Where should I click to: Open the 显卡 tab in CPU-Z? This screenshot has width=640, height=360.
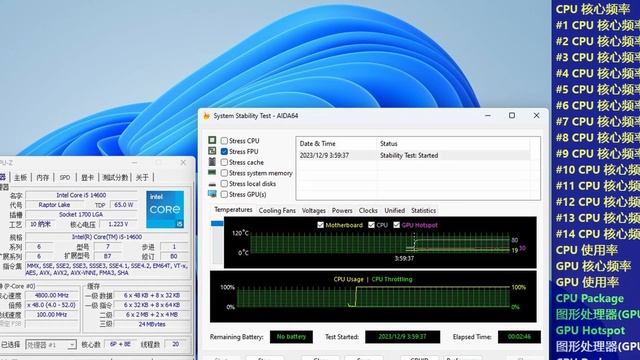(x=87, y=178)
